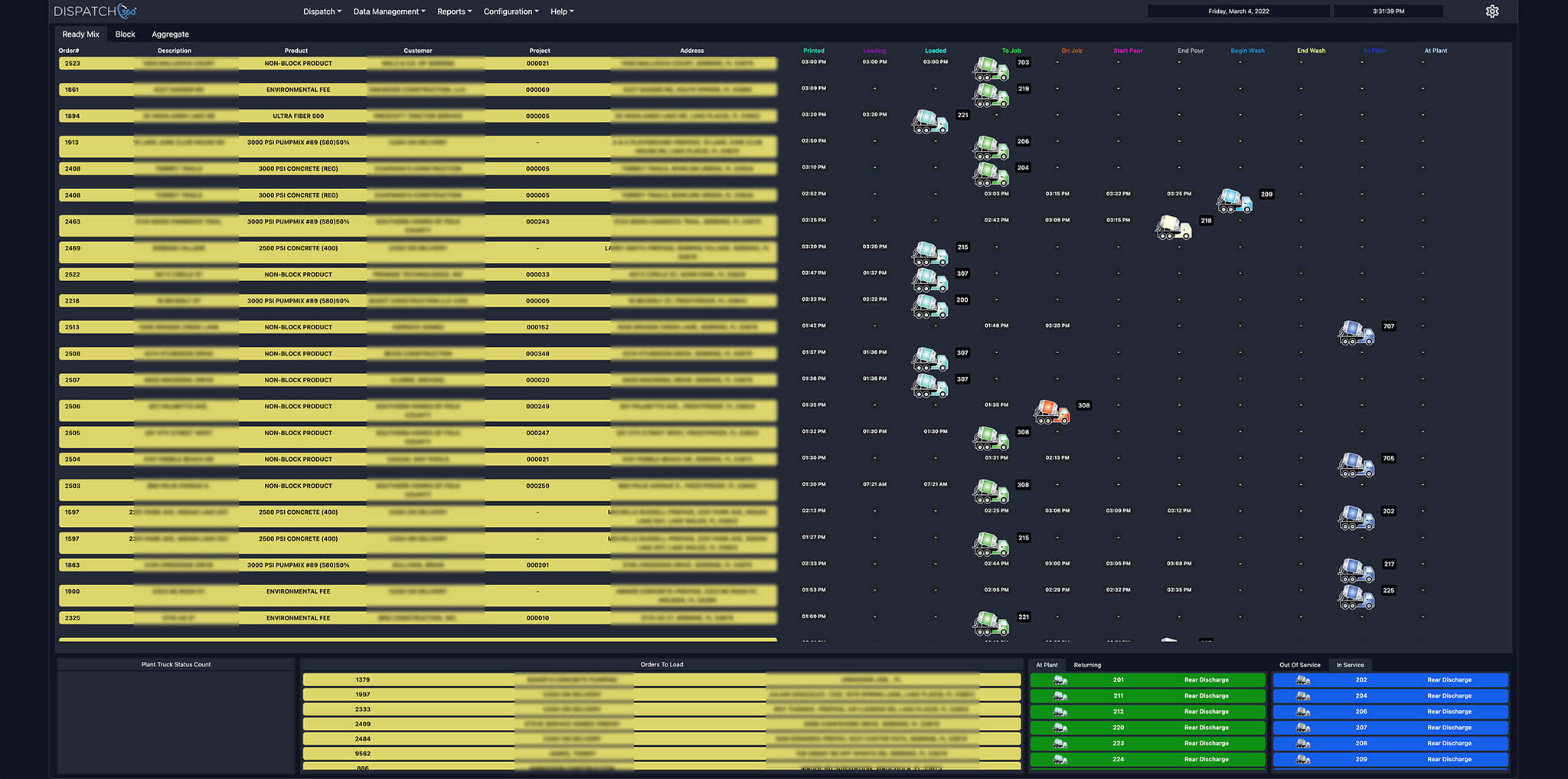This screenshot has width=1568, height=779.
Task: Show the In Service tab
Action: click(1350, 665)
